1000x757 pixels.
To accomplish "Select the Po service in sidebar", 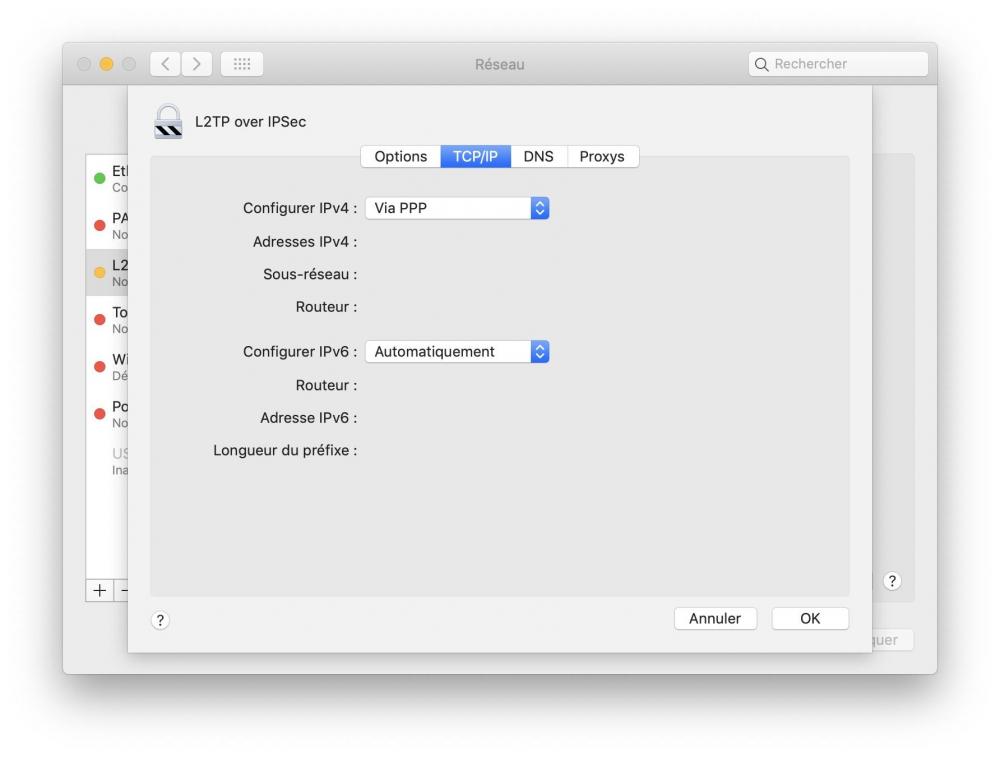I will 107,414.
